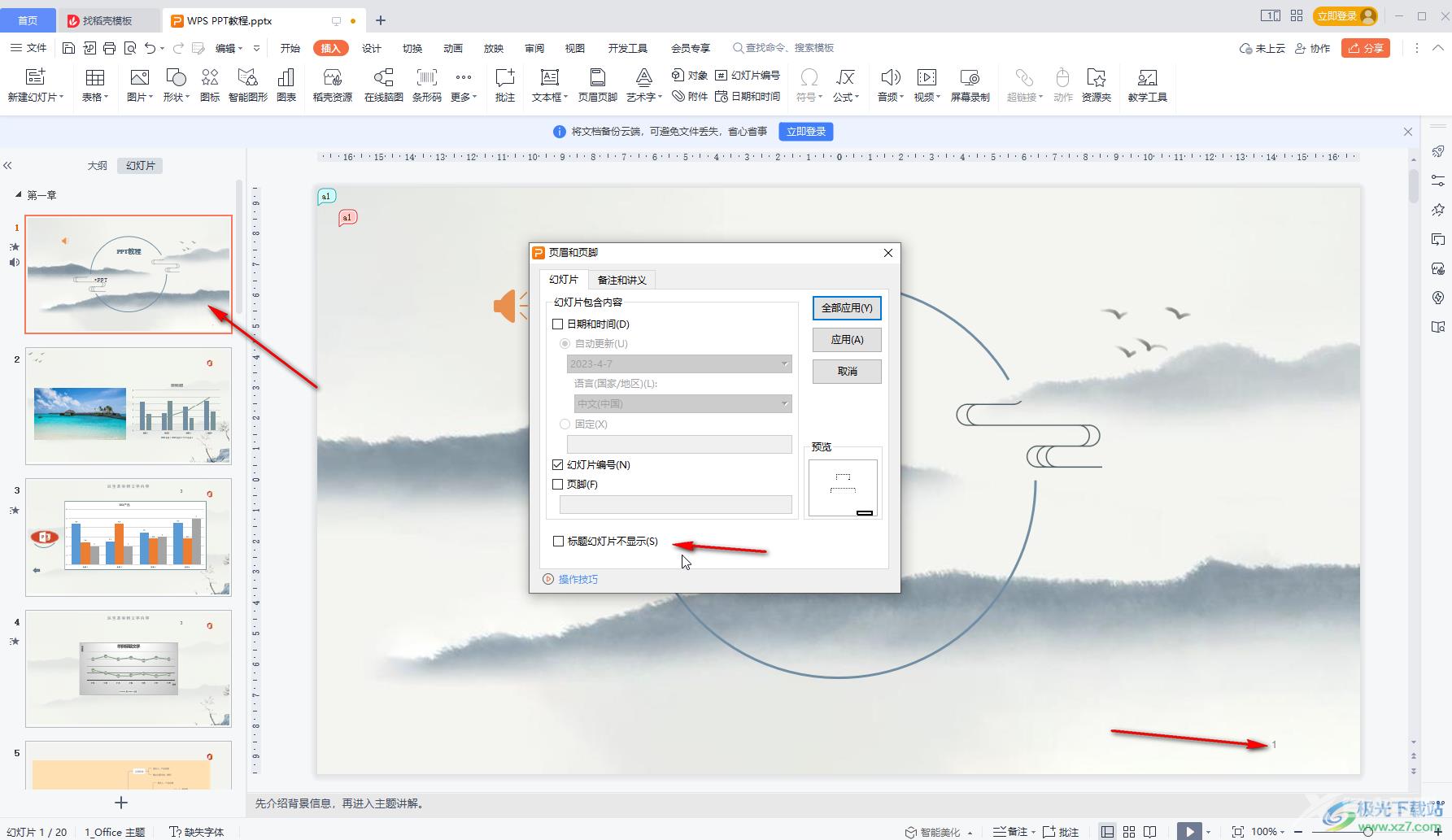Screen dimensions: 1452x840
Task: Open the 编辑 mode dropdown
Action: point(229,48)
